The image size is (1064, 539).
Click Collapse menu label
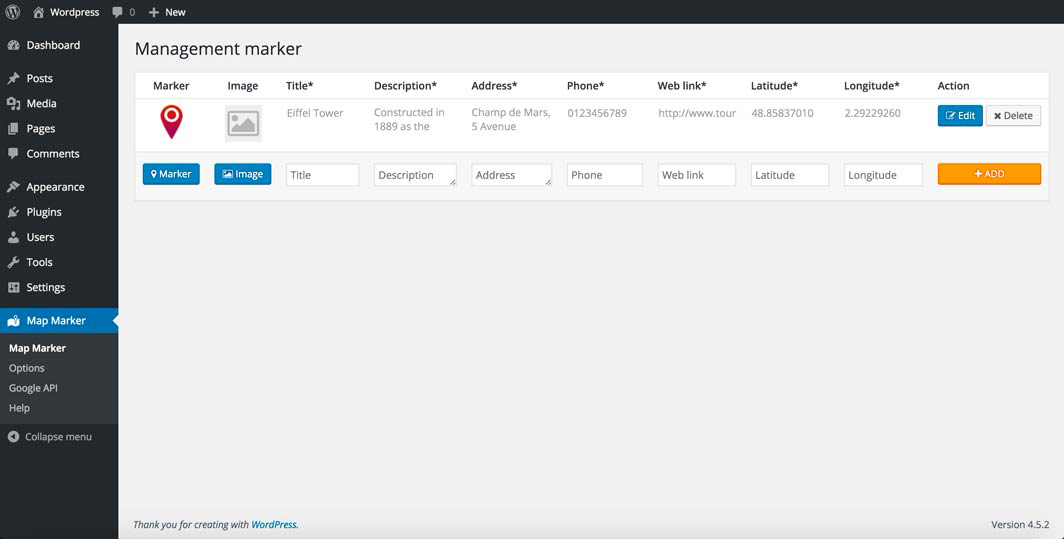click(x=58, y=437)
